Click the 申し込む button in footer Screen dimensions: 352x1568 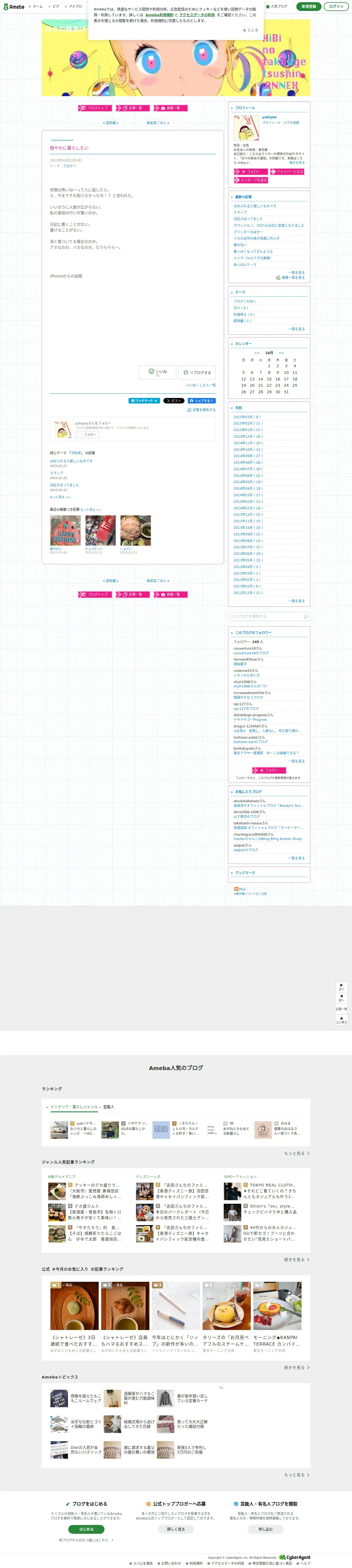[266, 1529]
